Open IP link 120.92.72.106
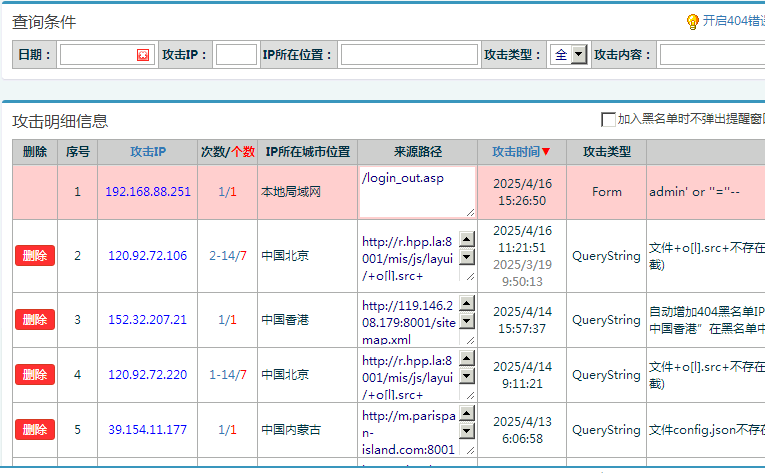Image resolution: width=765 pixels, height=473 pixels. [148, 256]
